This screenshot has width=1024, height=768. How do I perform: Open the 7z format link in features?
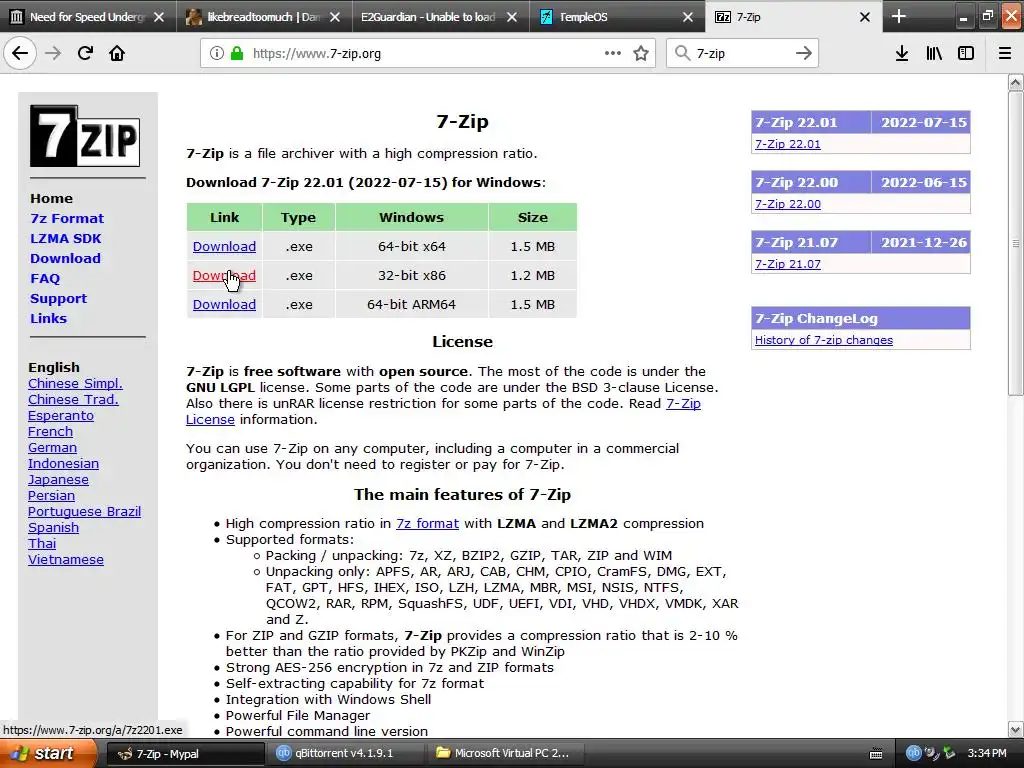click(427, 523)
